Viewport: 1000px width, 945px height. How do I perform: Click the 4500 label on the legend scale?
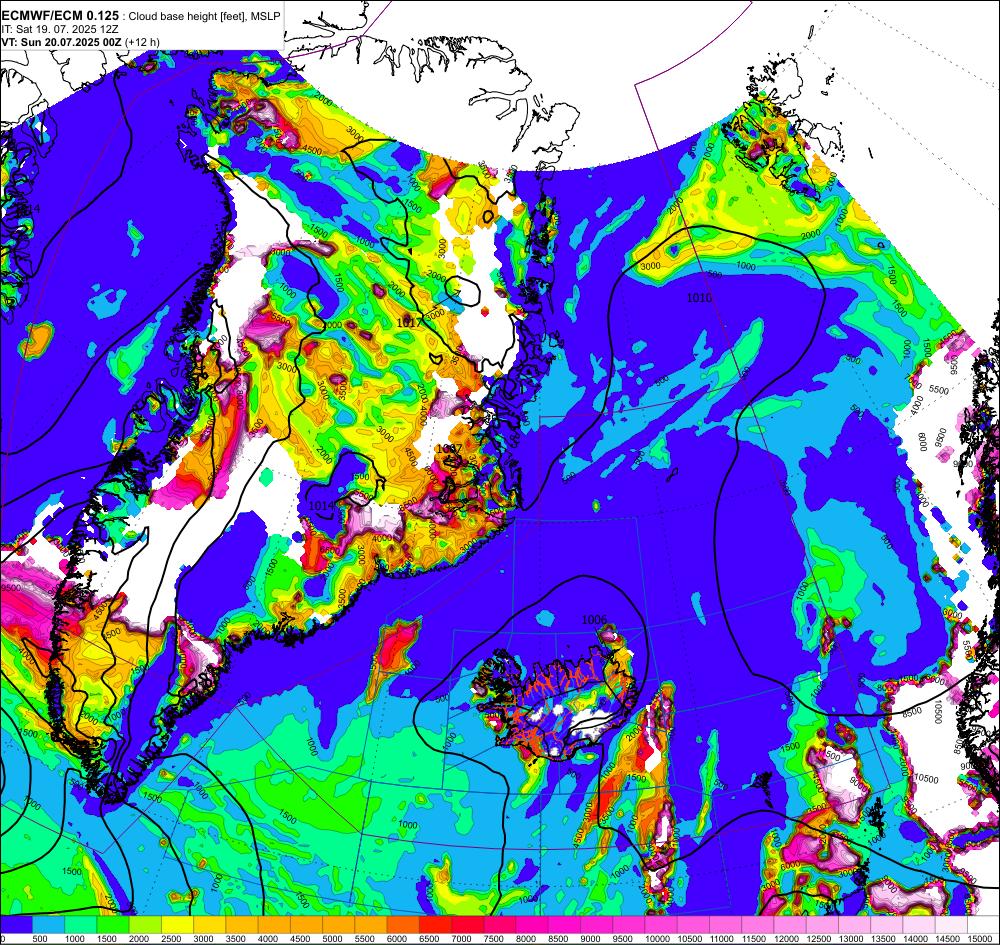pos(301,939)
